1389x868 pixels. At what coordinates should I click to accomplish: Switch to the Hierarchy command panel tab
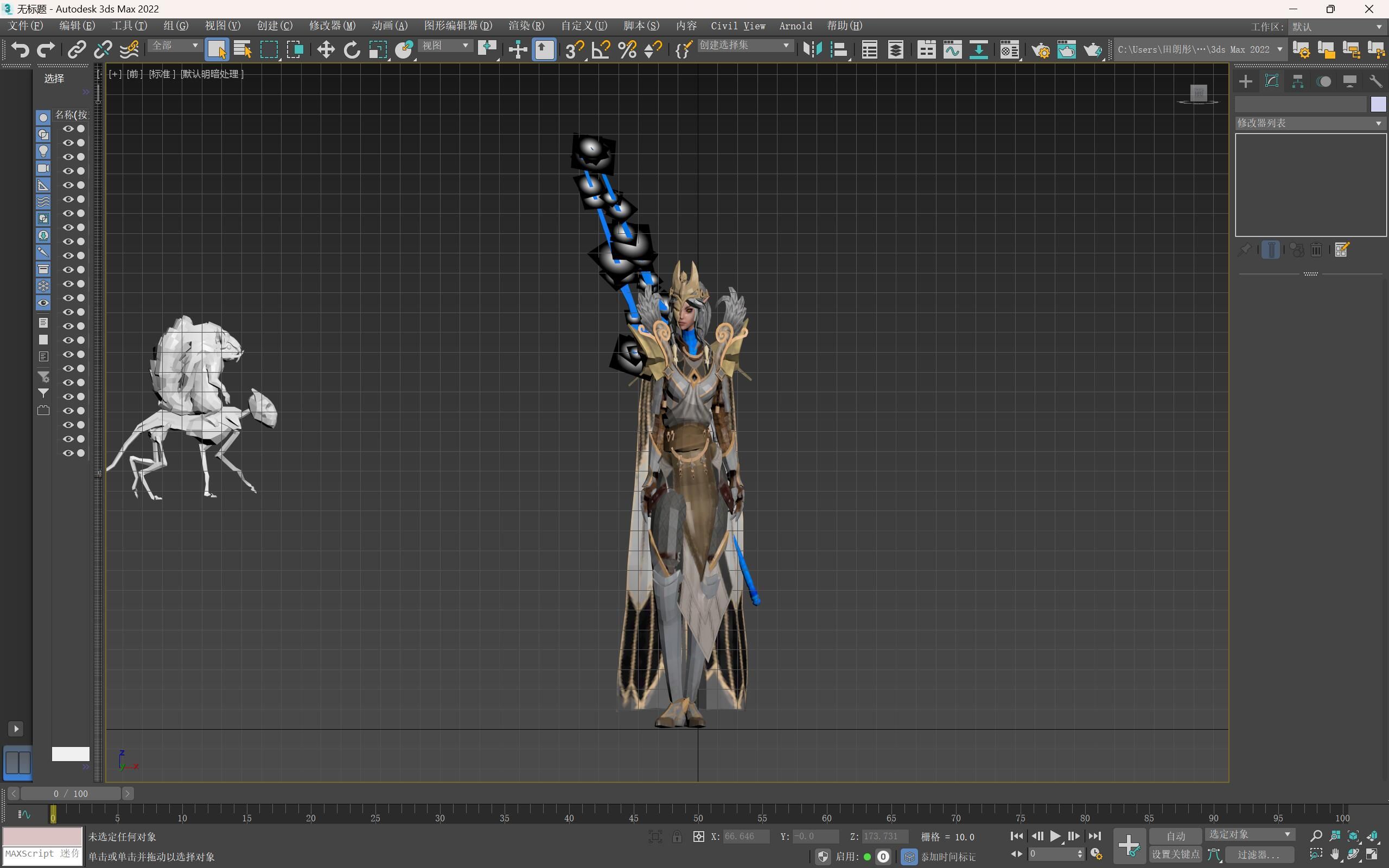click(1298, 81)
